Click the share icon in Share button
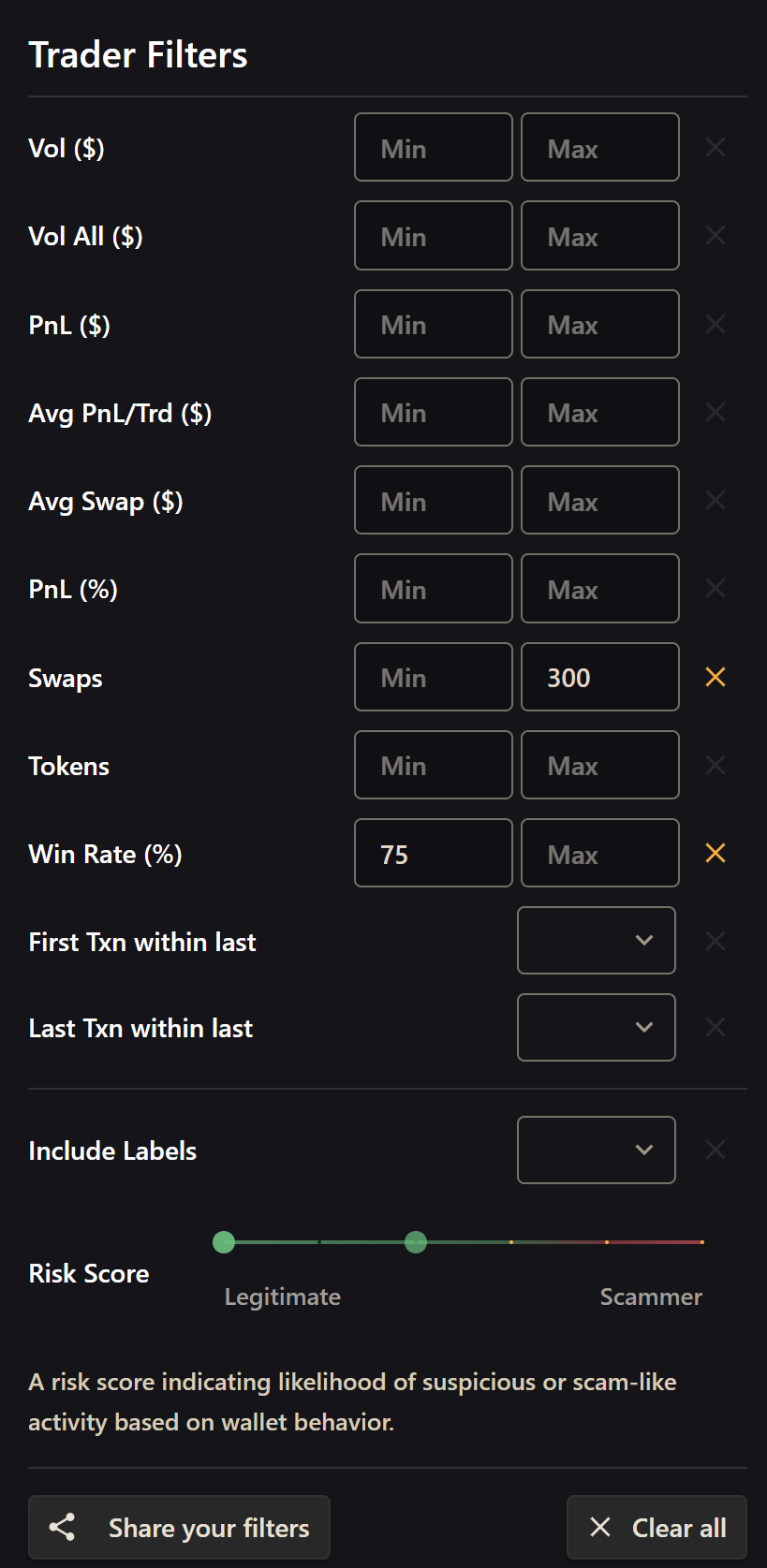Image resolution: width=767 pixels, height=1568 pixels. (63, 1528)
